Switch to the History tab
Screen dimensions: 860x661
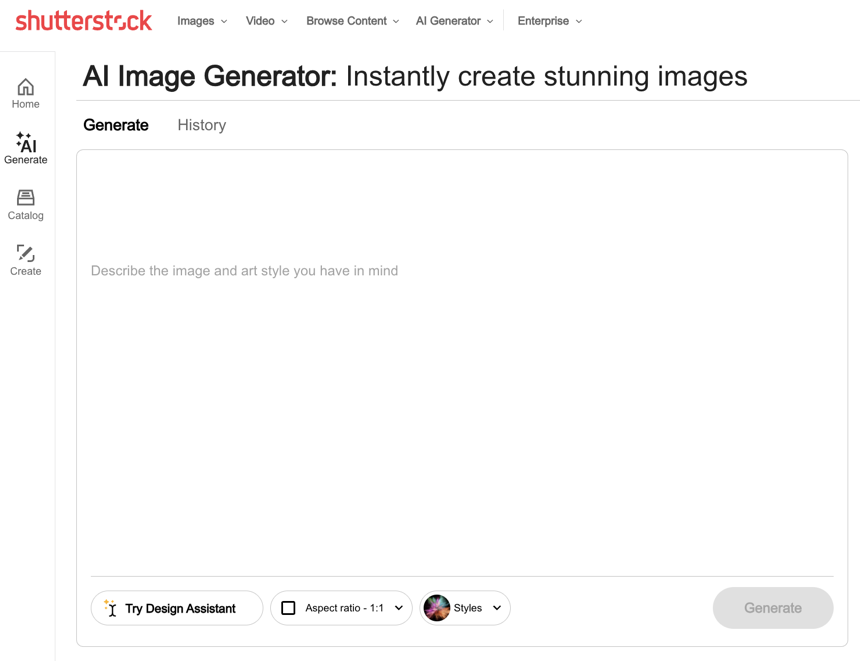[202, 125]
